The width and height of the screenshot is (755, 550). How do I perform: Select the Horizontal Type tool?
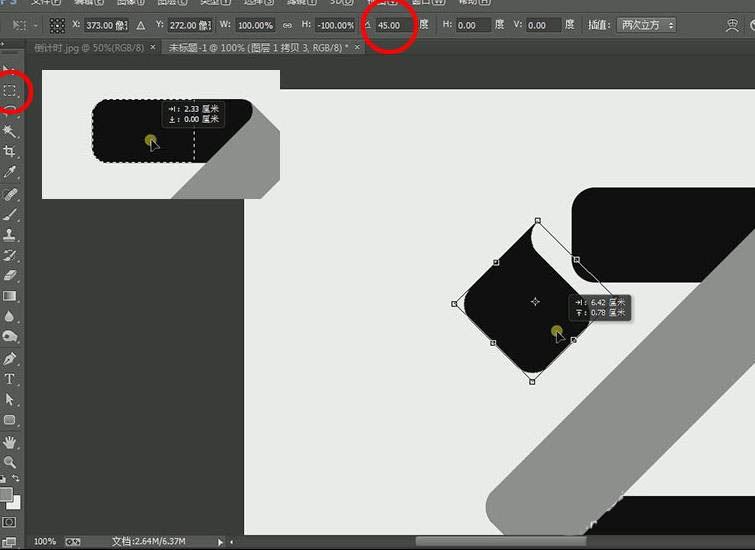(x=10, y=379)
